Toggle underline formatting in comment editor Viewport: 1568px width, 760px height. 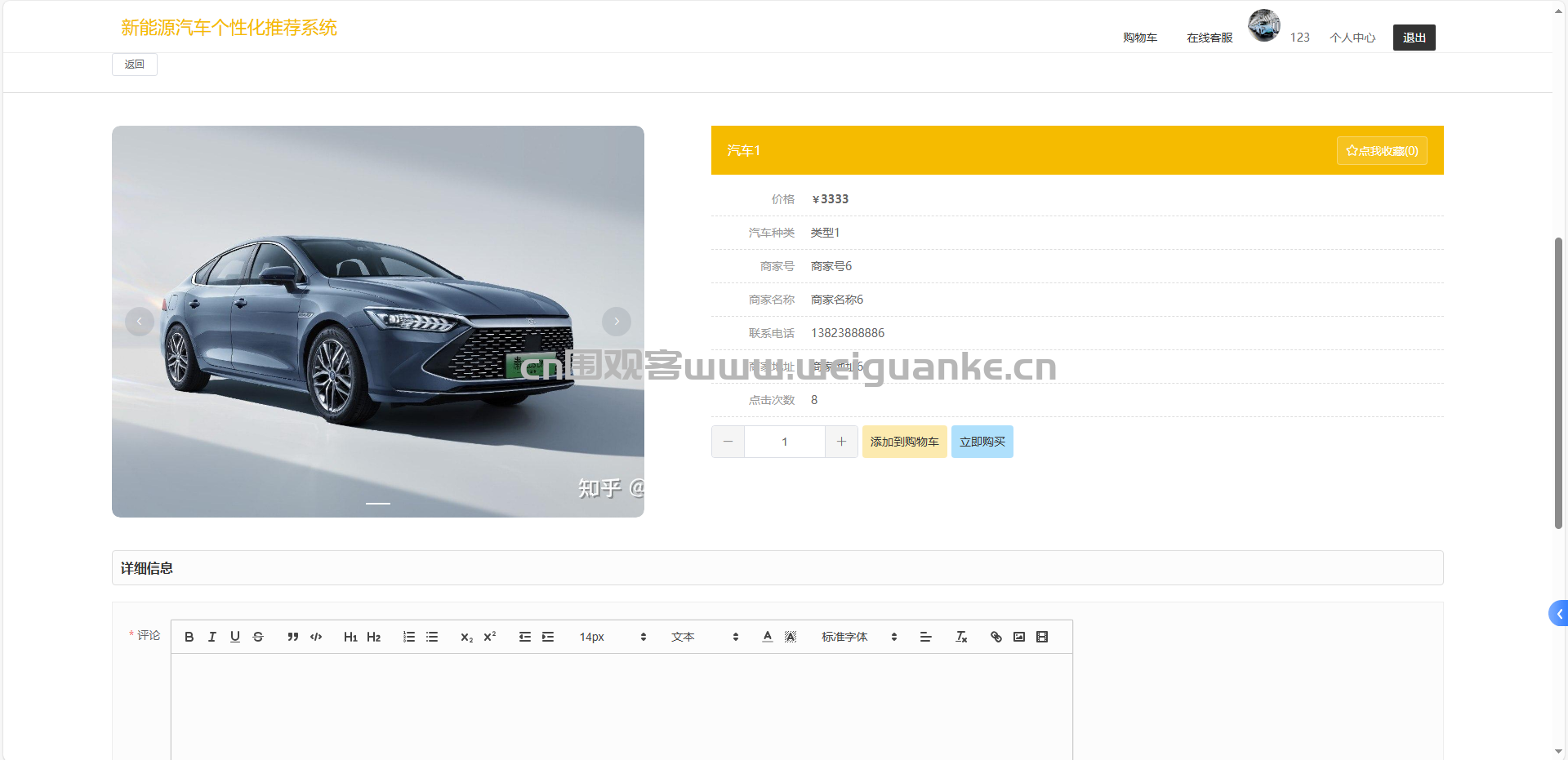pos(234,637)
